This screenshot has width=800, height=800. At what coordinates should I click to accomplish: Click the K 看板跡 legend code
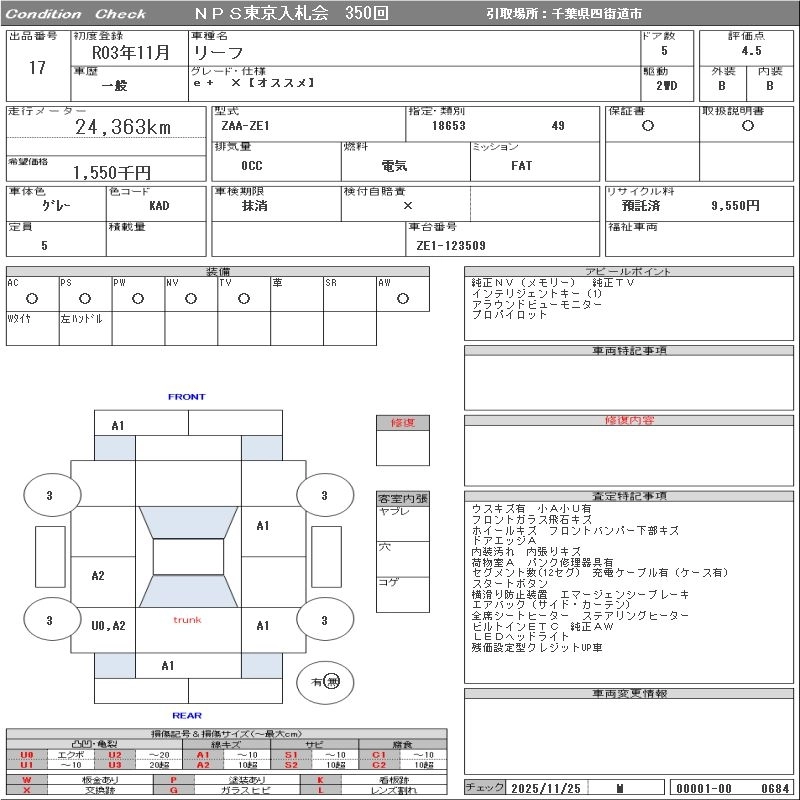point(320,780)
